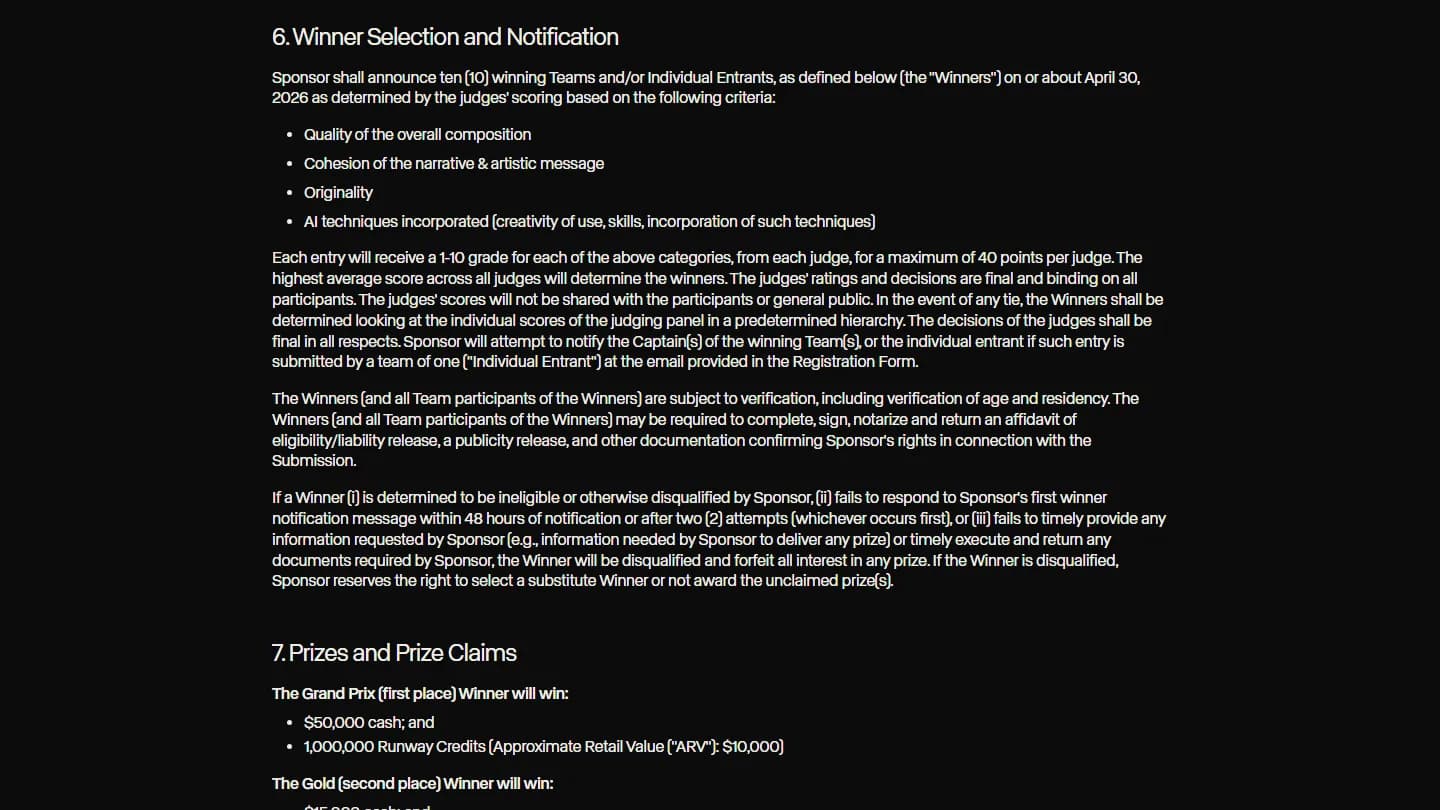Click the "Originality" bullet item
The width and height of the screenshot is (1440, 810).
click(x=338, y=192)
